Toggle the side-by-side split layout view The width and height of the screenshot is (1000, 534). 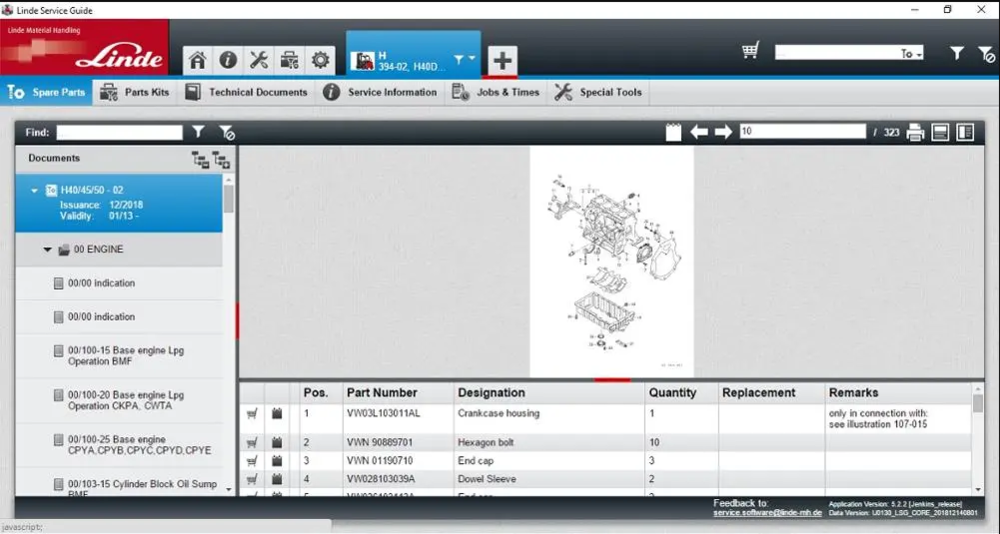click(x=965, y=132)
